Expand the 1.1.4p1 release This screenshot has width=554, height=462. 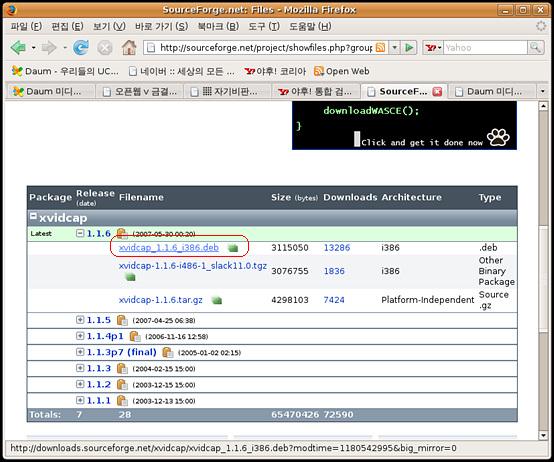pyautogui.click(x=80, y=336)
